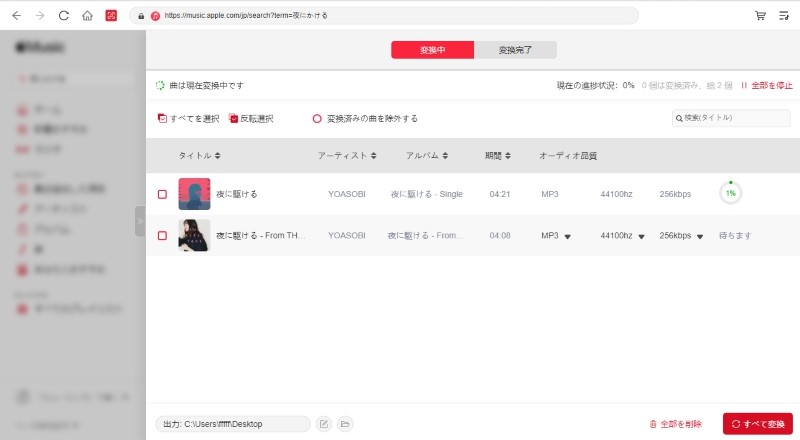The width and height of the screenshot is (800, 440).
Task: Switch to the 変換完了 tab
Action: (x=515, y=50)
